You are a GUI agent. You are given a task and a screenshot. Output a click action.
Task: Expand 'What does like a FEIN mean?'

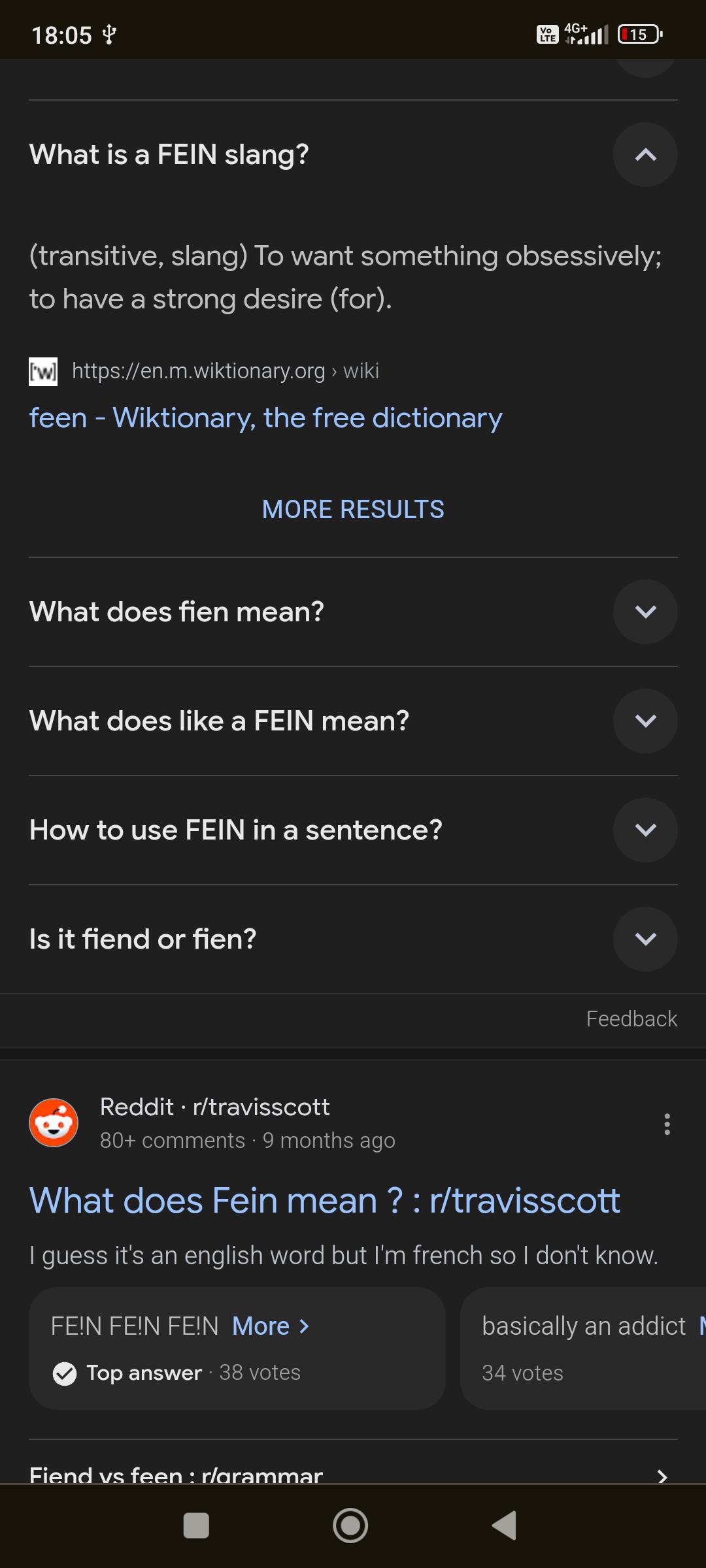[x=645, y=721]
